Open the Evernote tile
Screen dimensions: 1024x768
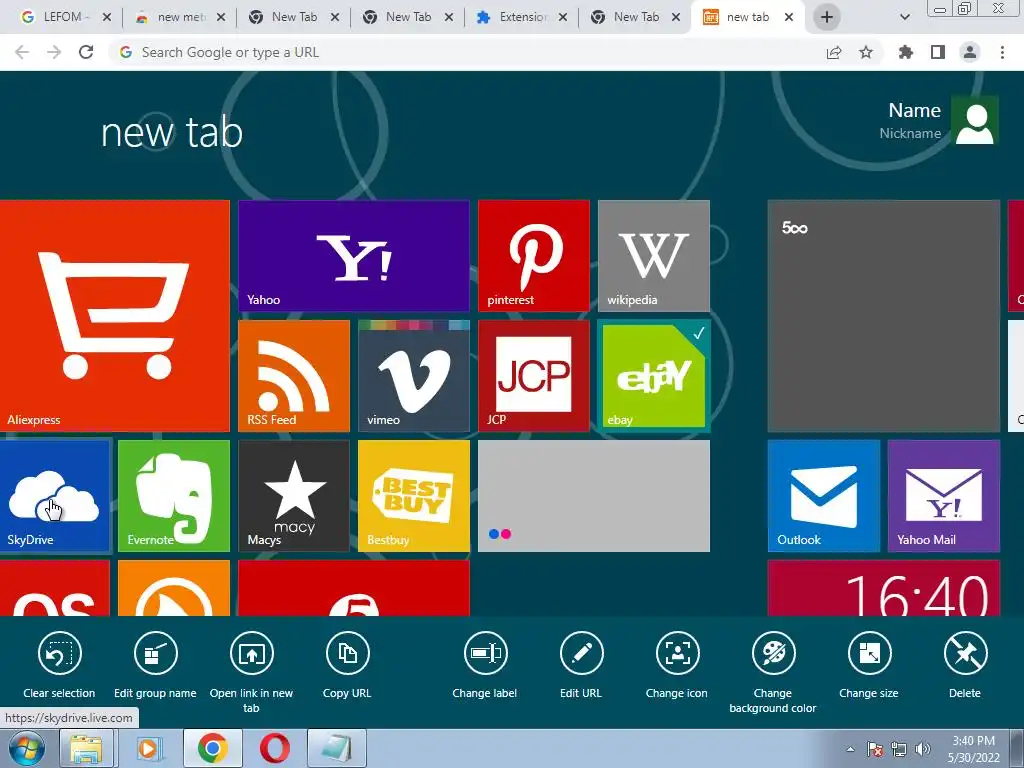click(174, 496)
